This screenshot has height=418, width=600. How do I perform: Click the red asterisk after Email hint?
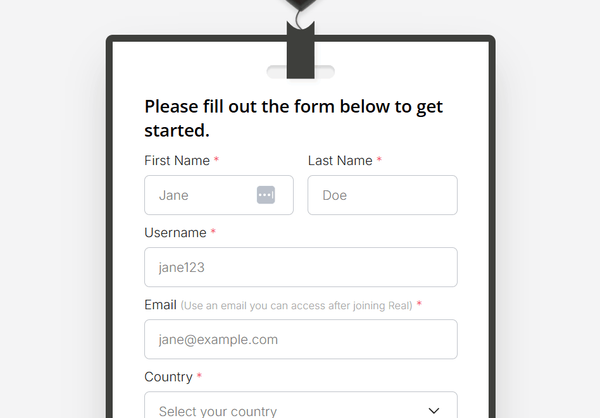[419, 304]
